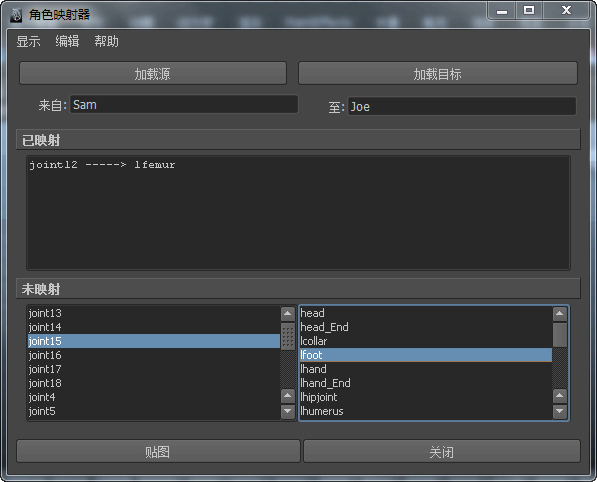
Task: Click the 来自 field containing Sam
Action: (184, 105)
